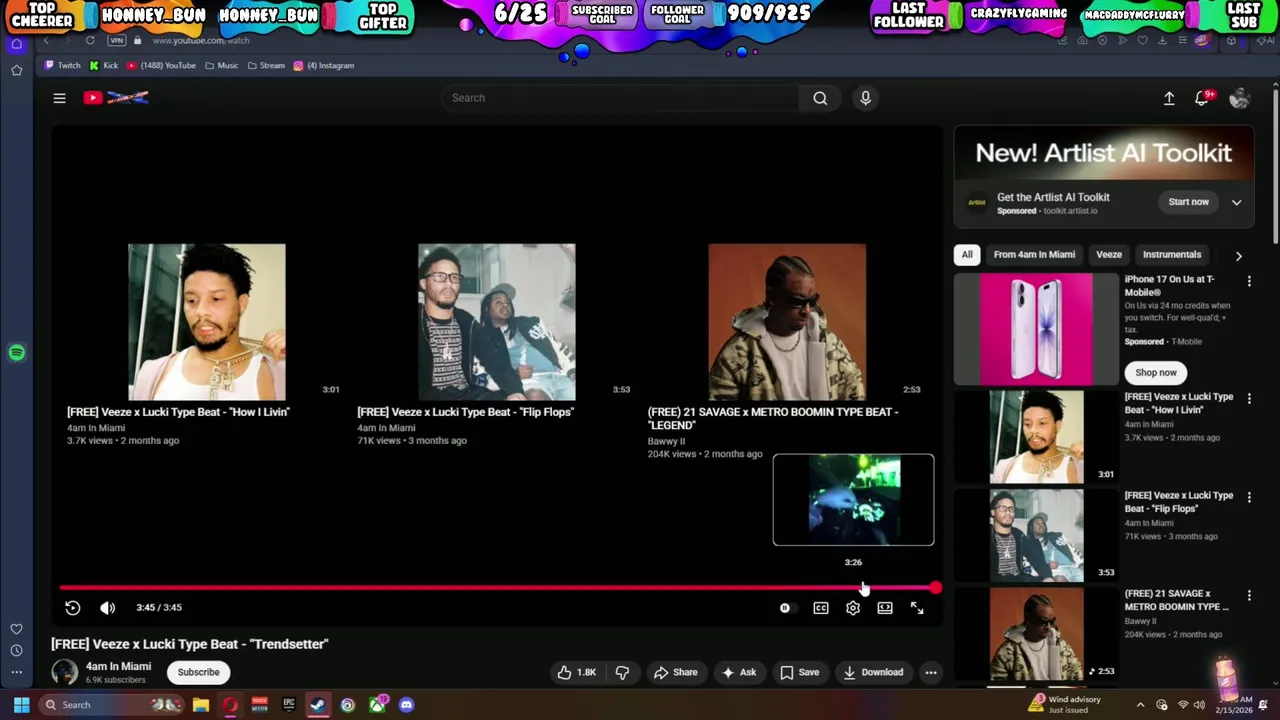Open 21 SAVAGE "LEGEND" endscreen thumbnail
1280x720 pixels.
click(787, 322)
